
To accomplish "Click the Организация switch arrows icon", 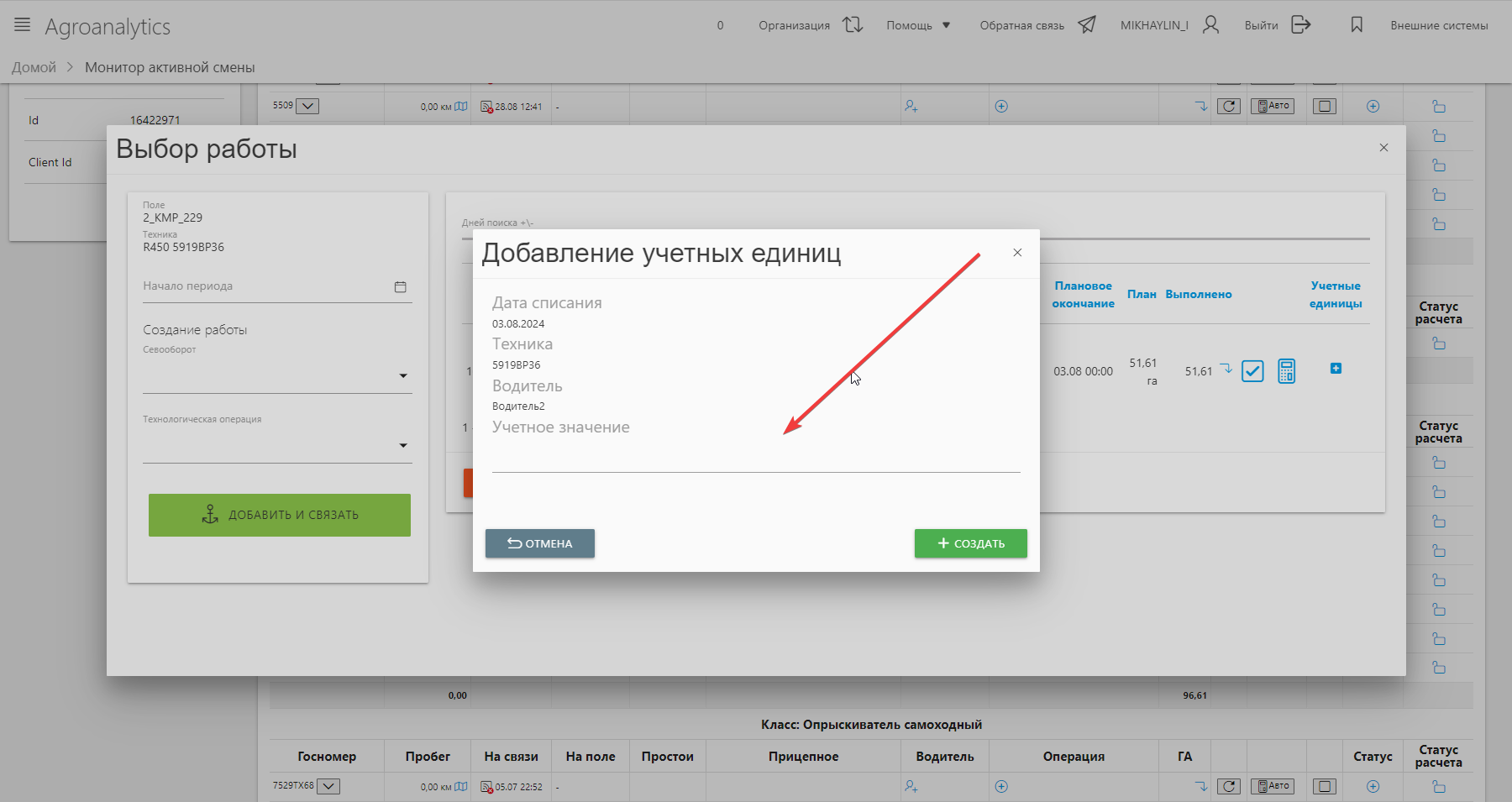I will coord(853,25).
